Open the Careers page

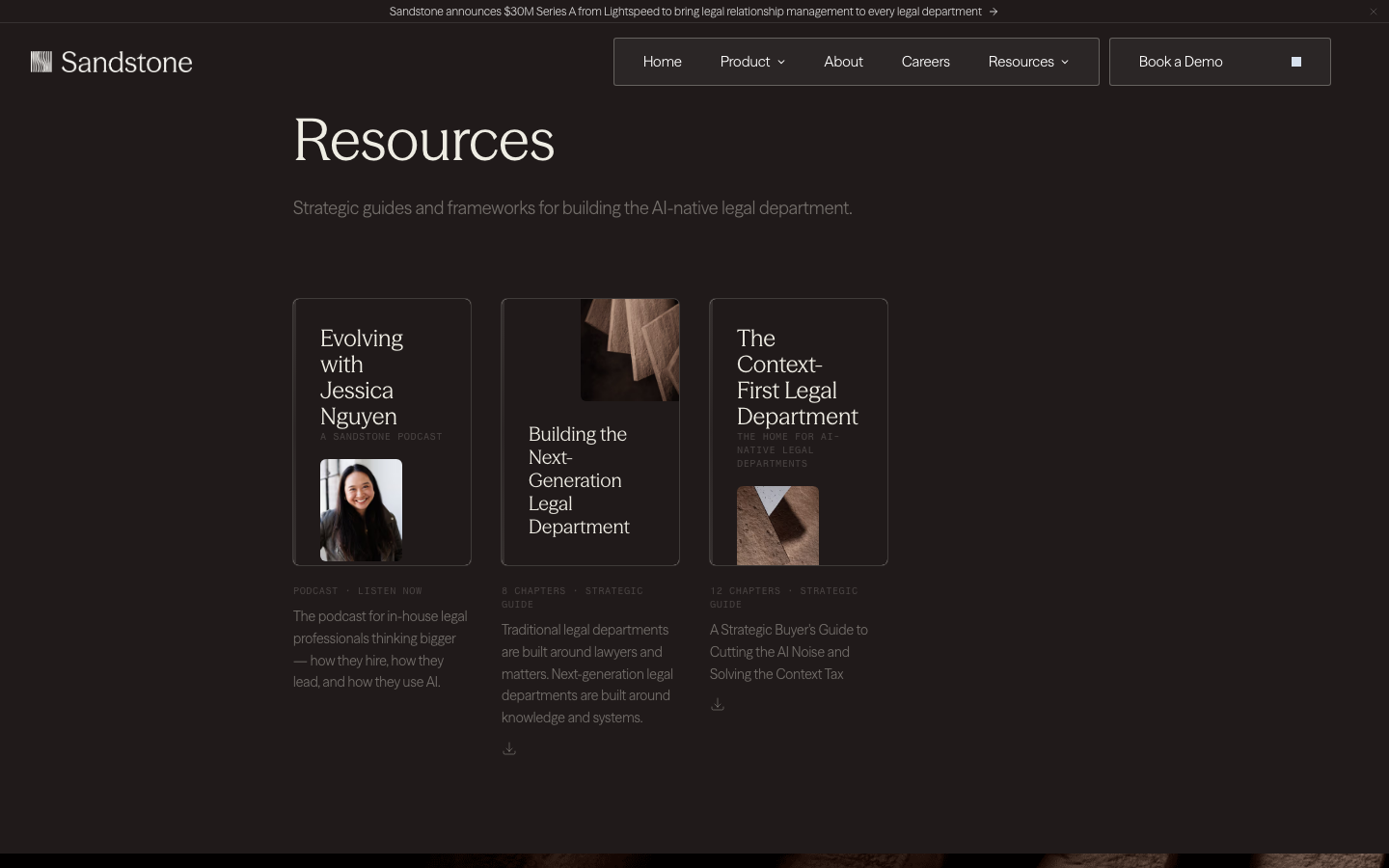(x=926, y=62)
